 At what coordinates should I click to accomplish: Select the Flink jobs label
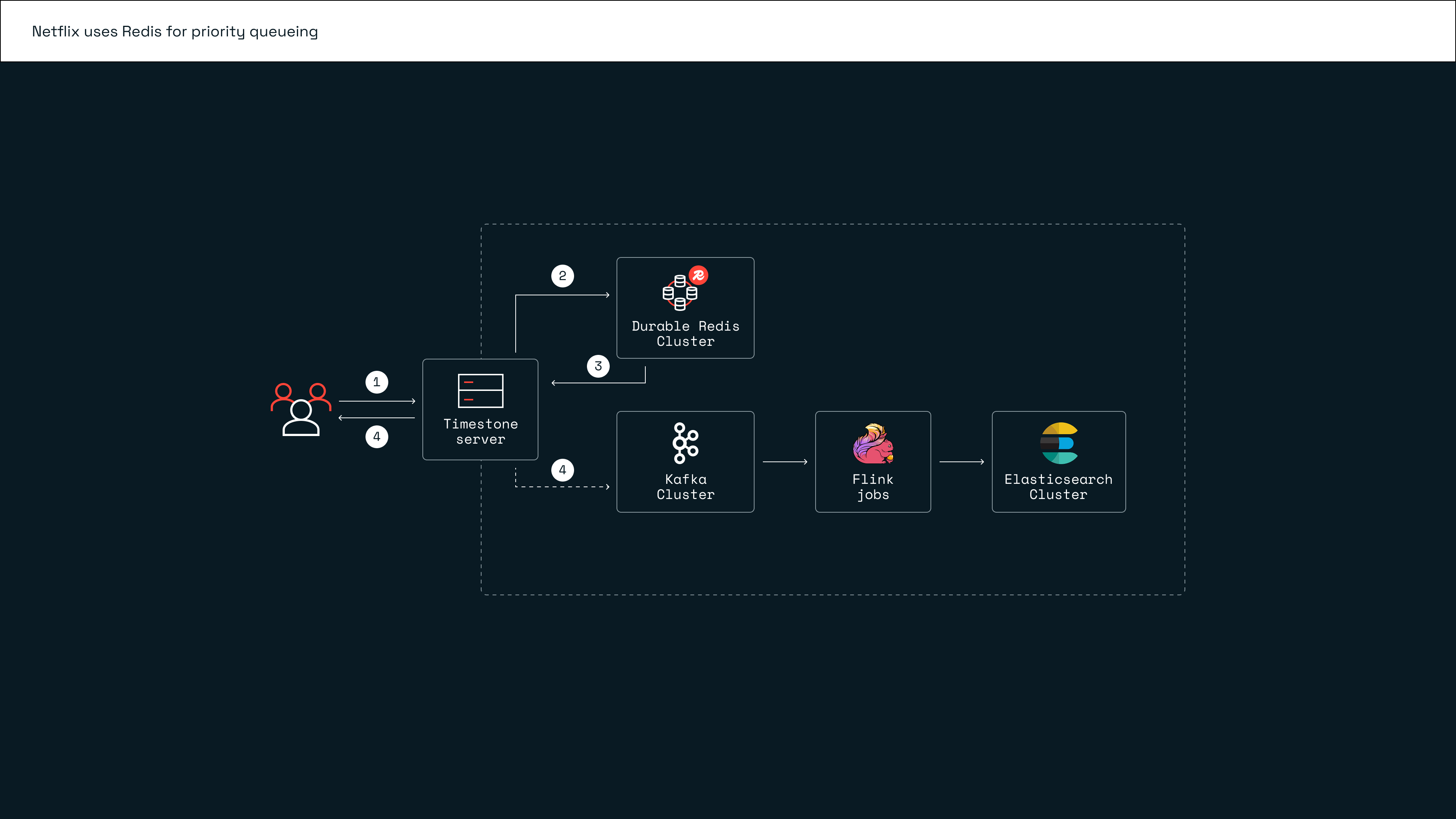(873, 486)
